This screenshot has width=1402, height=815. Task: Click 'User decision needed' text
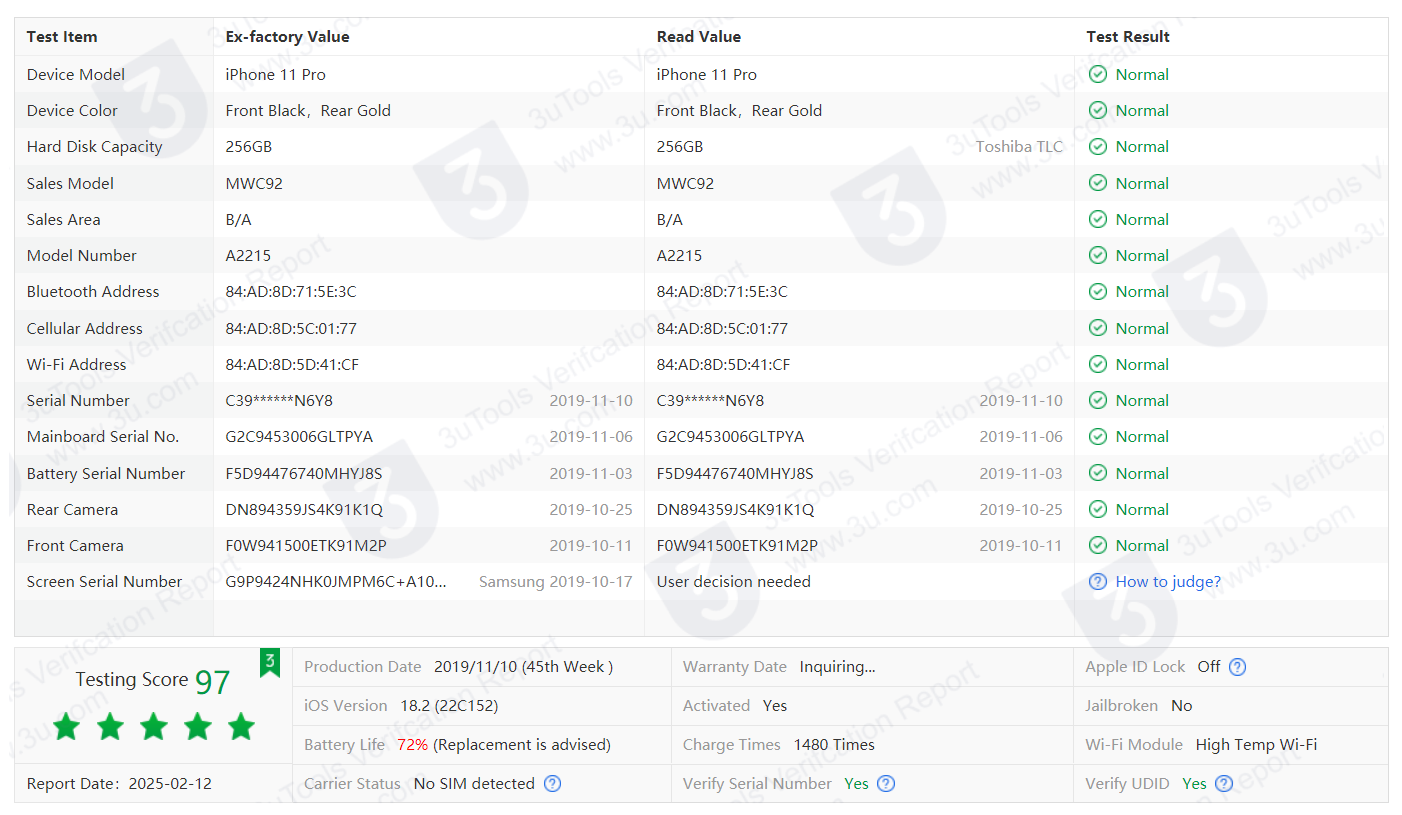[x=734, y=582]
